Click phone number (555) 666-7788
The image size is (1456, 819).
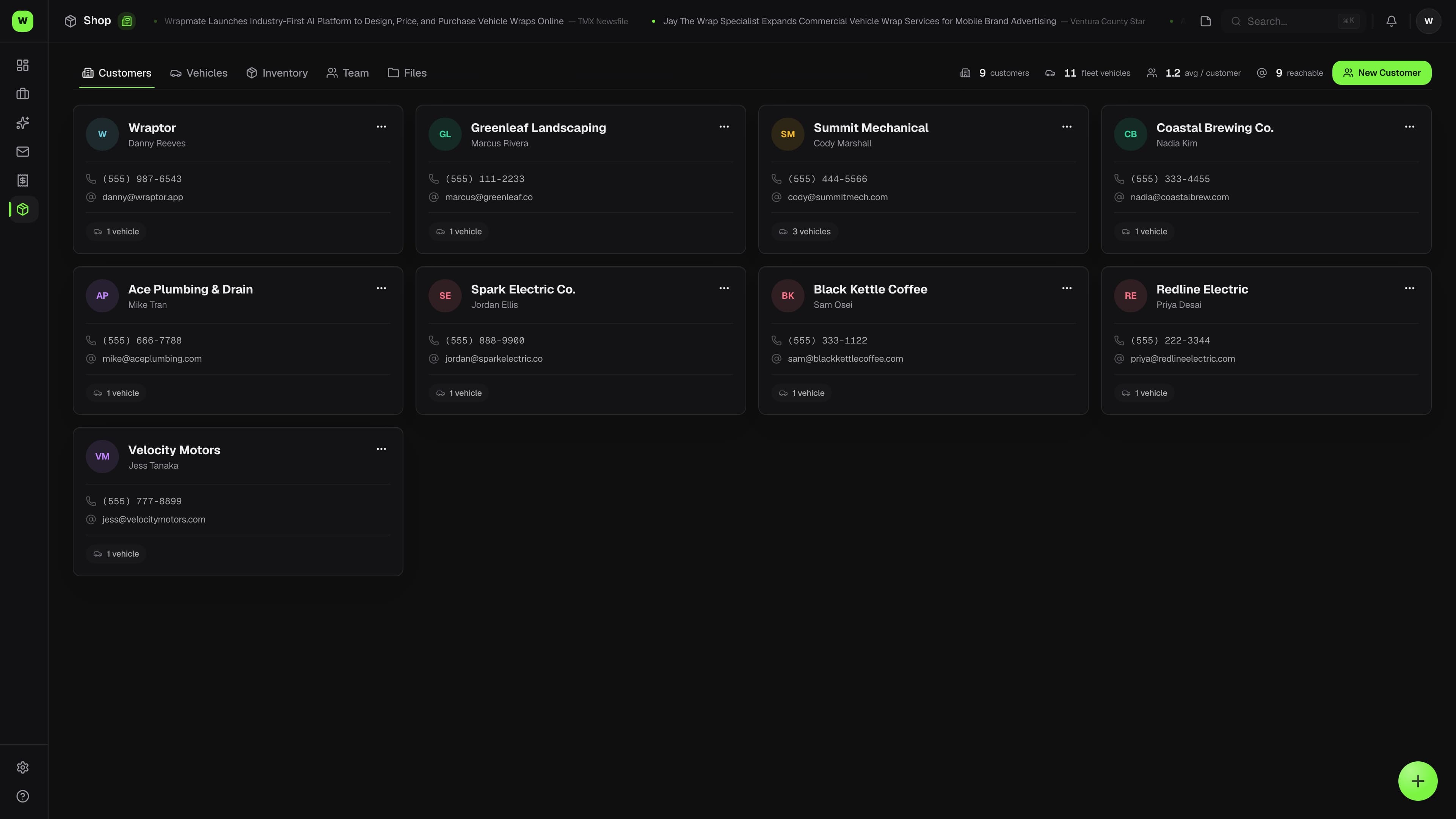(x=142, y=341)
